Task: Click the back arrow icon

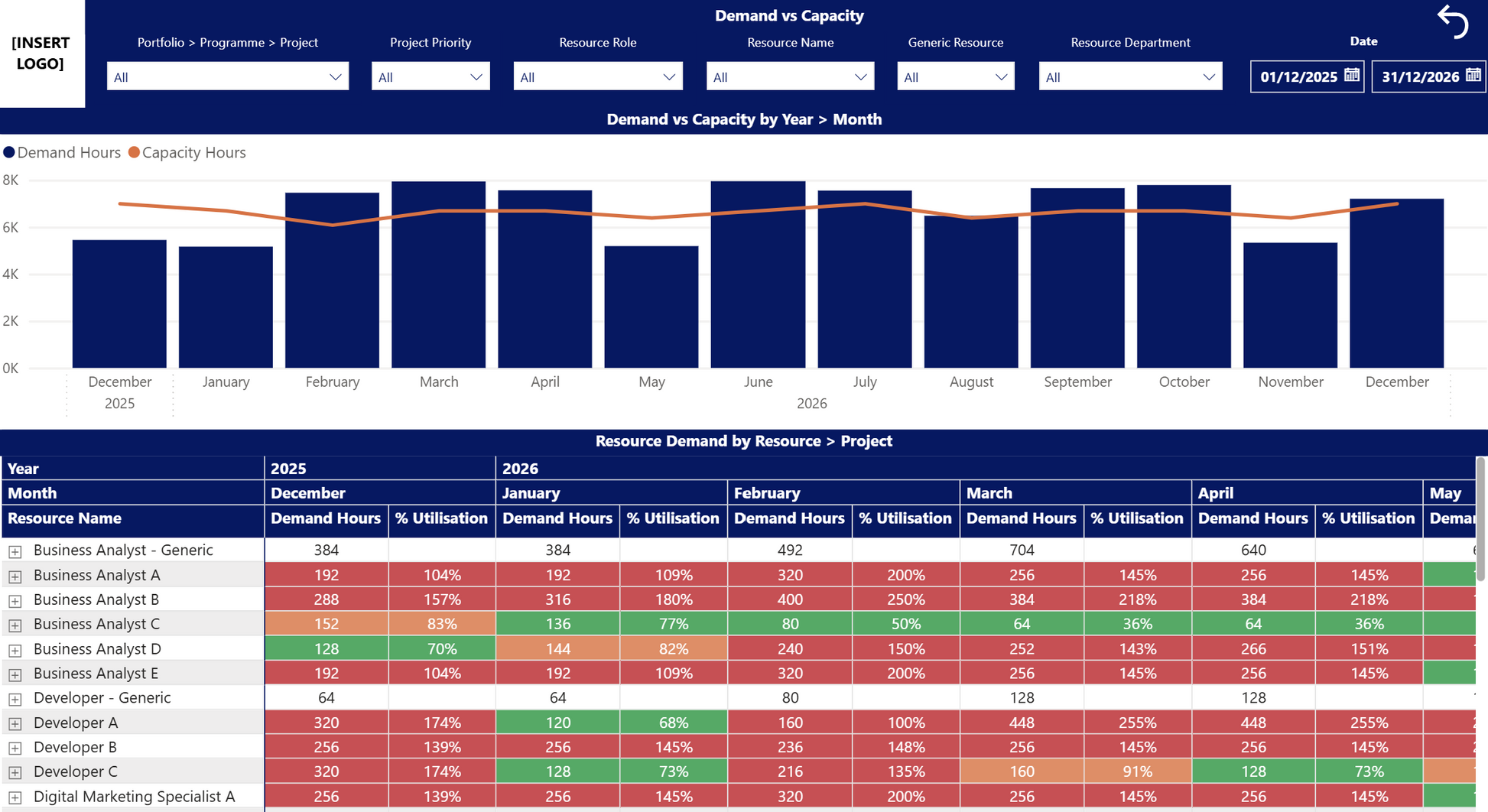Action: (1453, 21)
